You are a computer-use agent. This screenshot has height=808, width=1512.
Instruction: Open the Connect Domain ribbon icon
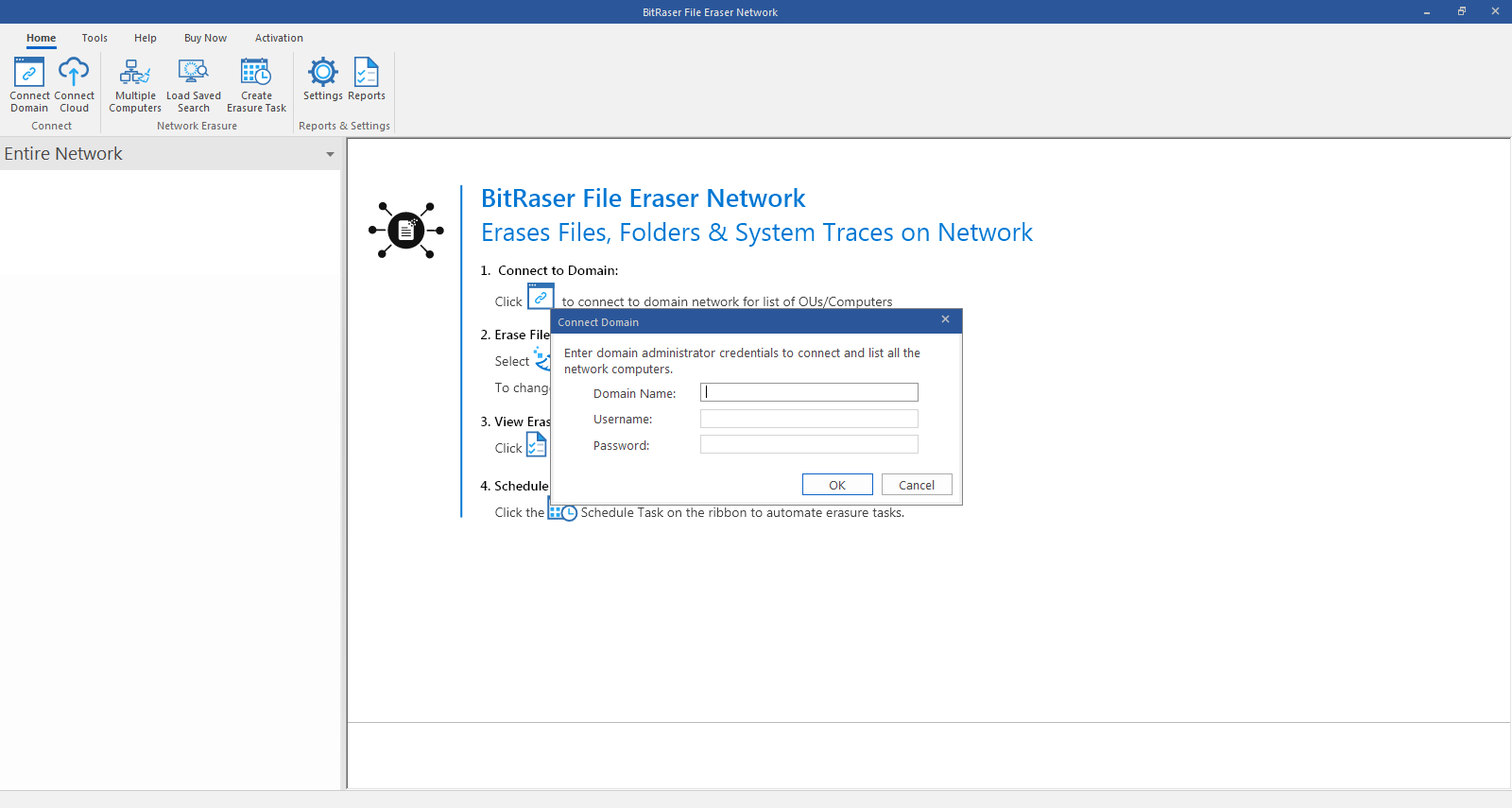[29, 84]
